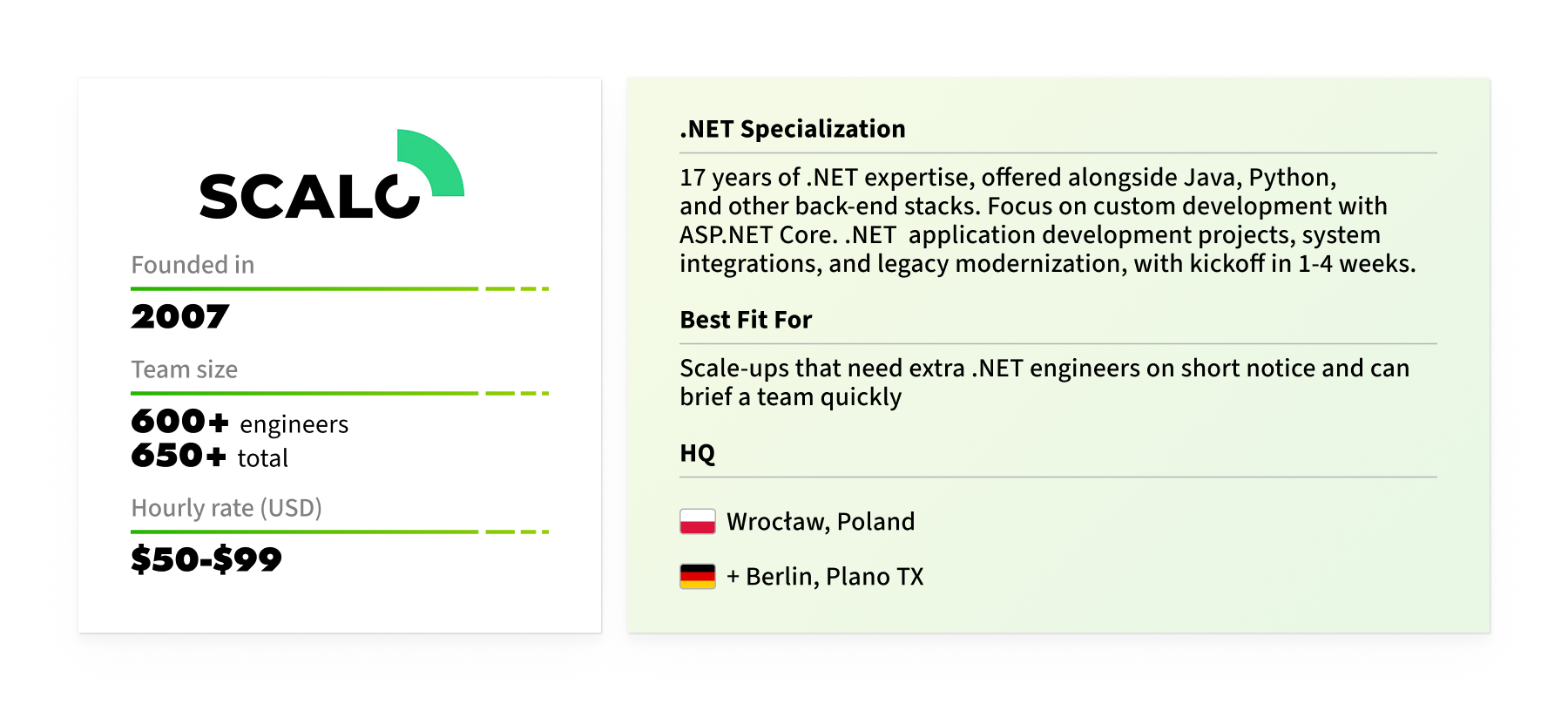Click the line starting 'and other back-end stacks'
This screenshot has height=711, width=1568.
pyautogui.click(x=1033, y=207)
